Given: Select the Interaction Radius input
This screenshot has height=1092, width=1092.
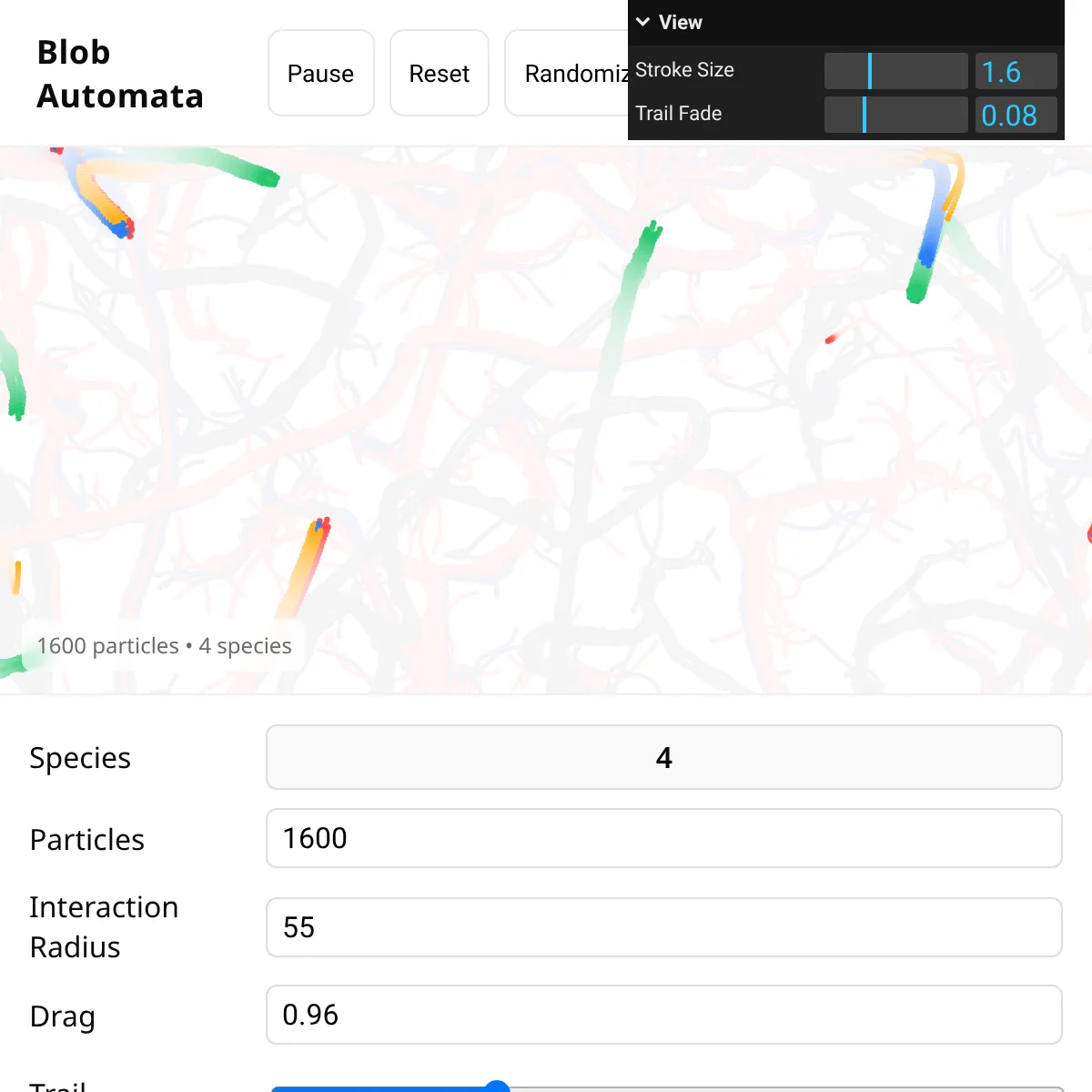Looking at the screenshot, I should (x=663, y=927).
